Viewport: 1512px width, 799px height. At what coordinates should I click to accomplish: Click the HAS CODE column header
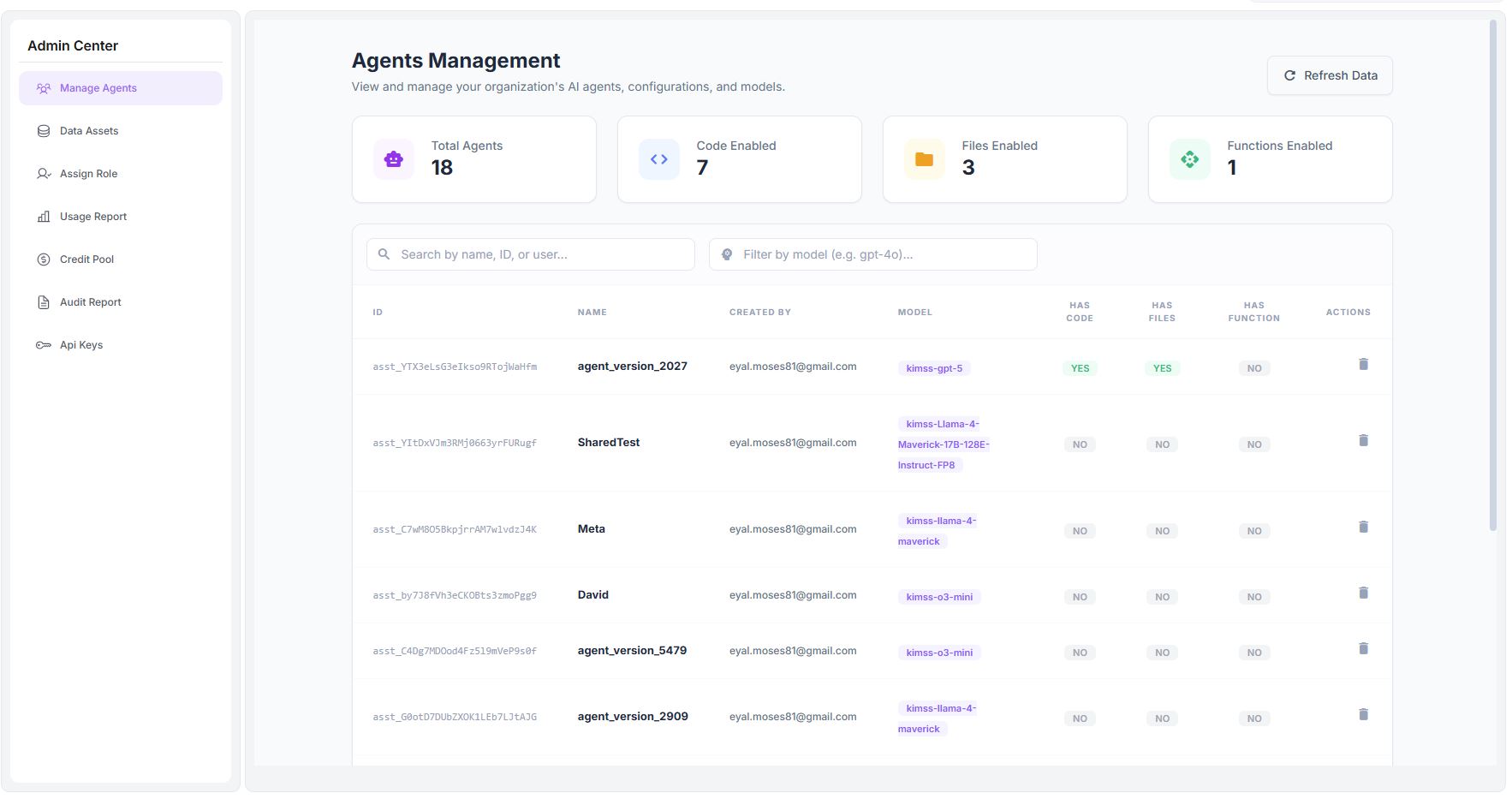pos(1079,312)
